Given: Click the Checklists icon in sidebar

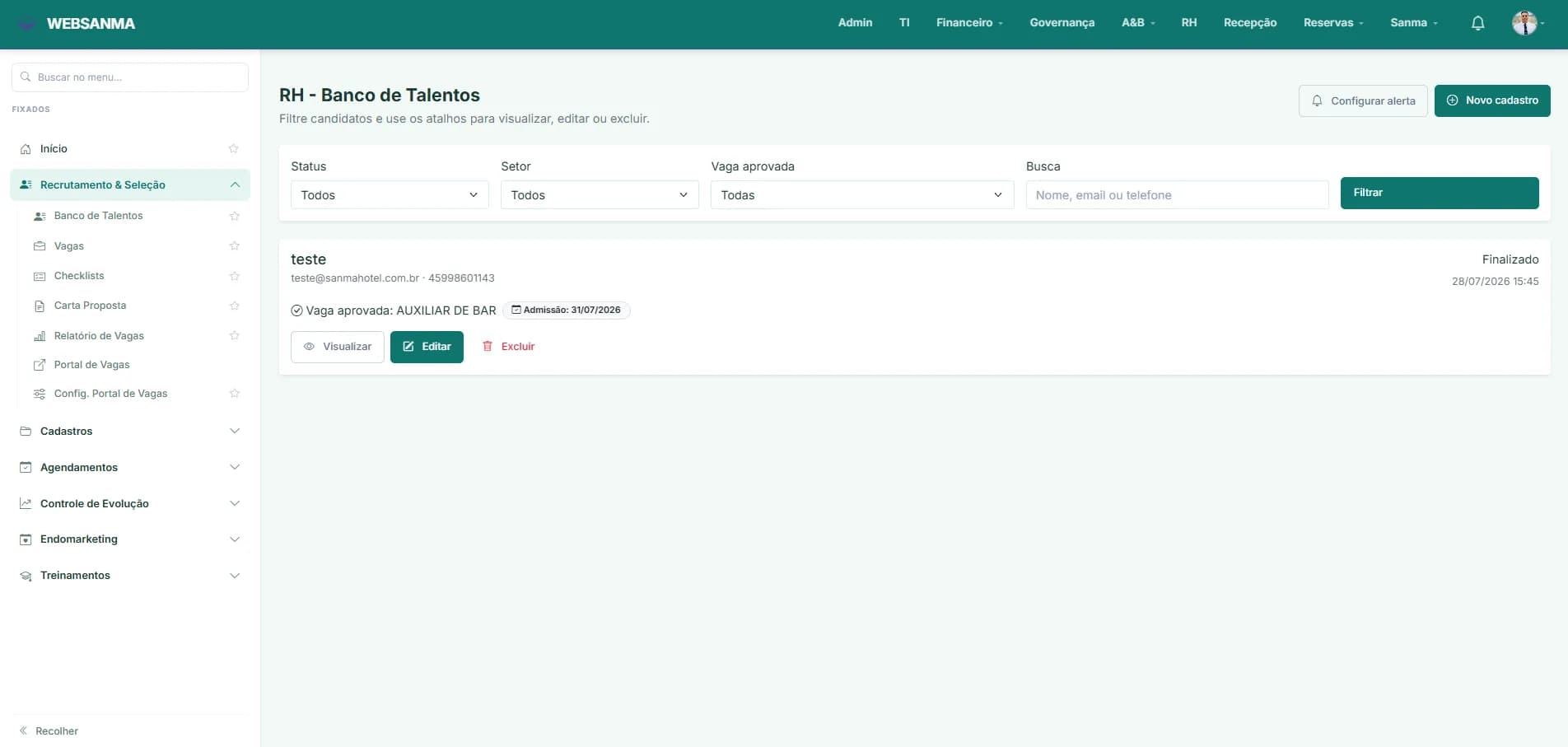Looking at the screenshot, I should click(x=40, y=276).
